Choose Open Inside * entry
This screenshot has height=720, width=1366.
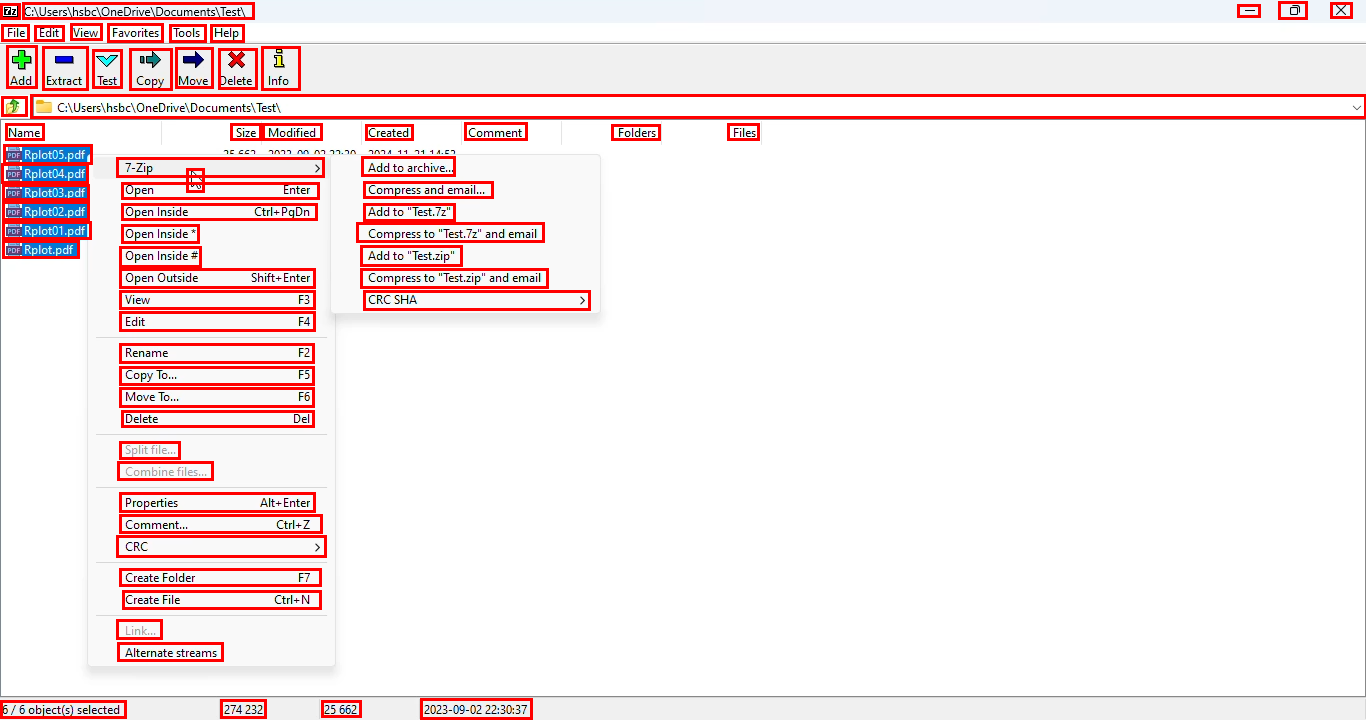160,234
